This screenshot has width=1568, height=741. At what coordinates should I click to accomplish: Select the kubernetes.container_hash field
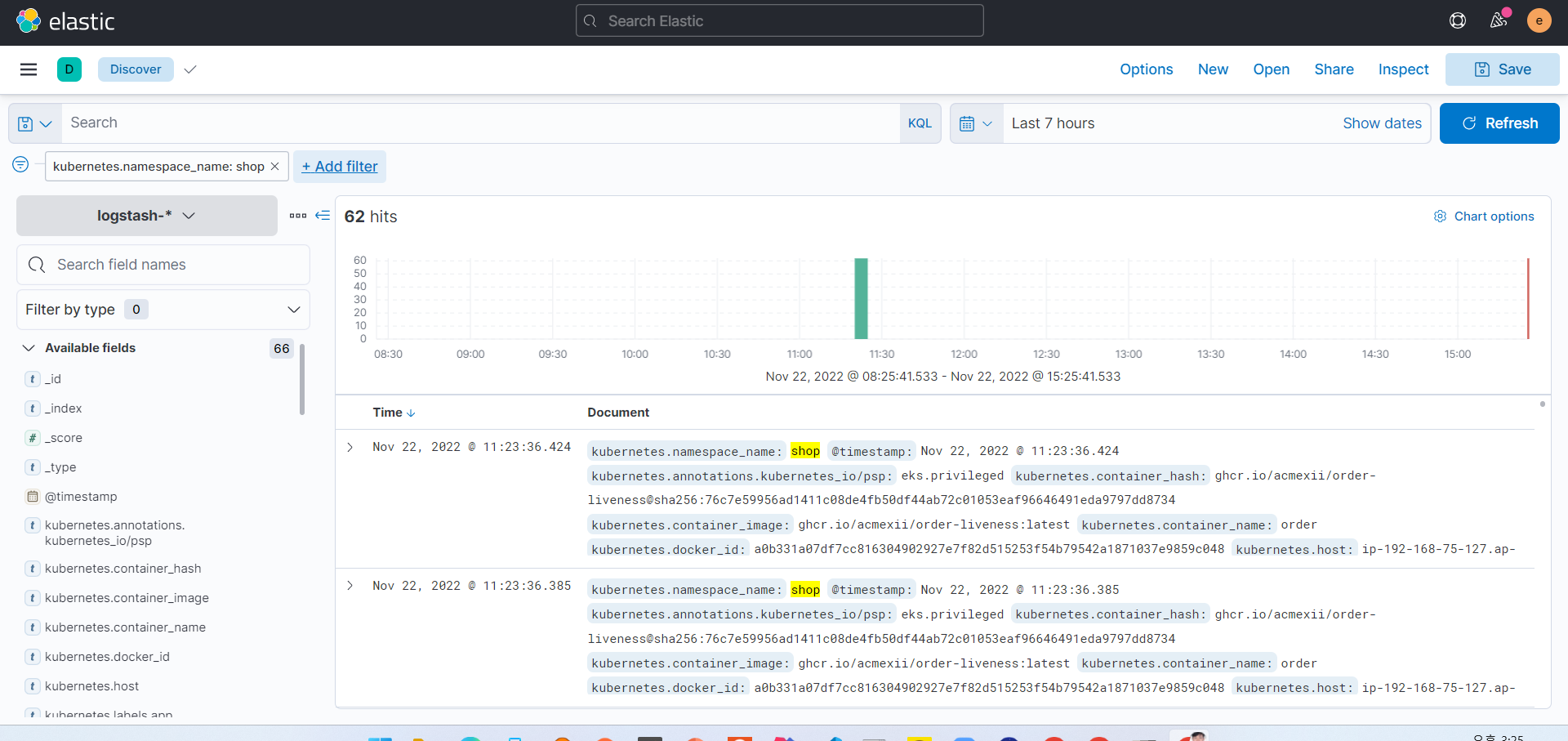122,569
